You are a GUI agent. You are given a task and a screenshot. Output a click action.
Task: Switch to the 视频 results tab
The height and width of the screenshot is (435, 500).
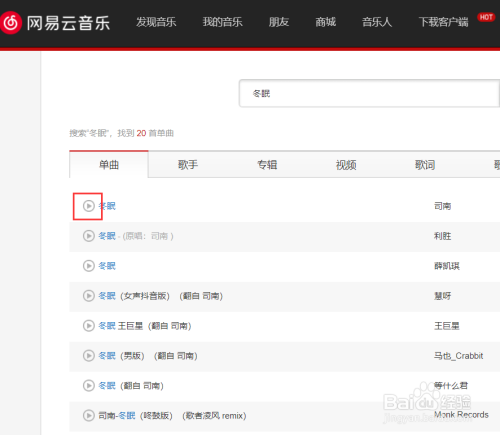[x=346, y=165]
